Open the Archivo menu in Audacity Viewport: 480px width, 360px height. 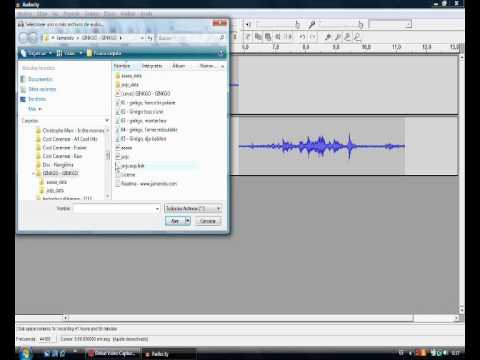pyautogui.click(x=25, y=14)
